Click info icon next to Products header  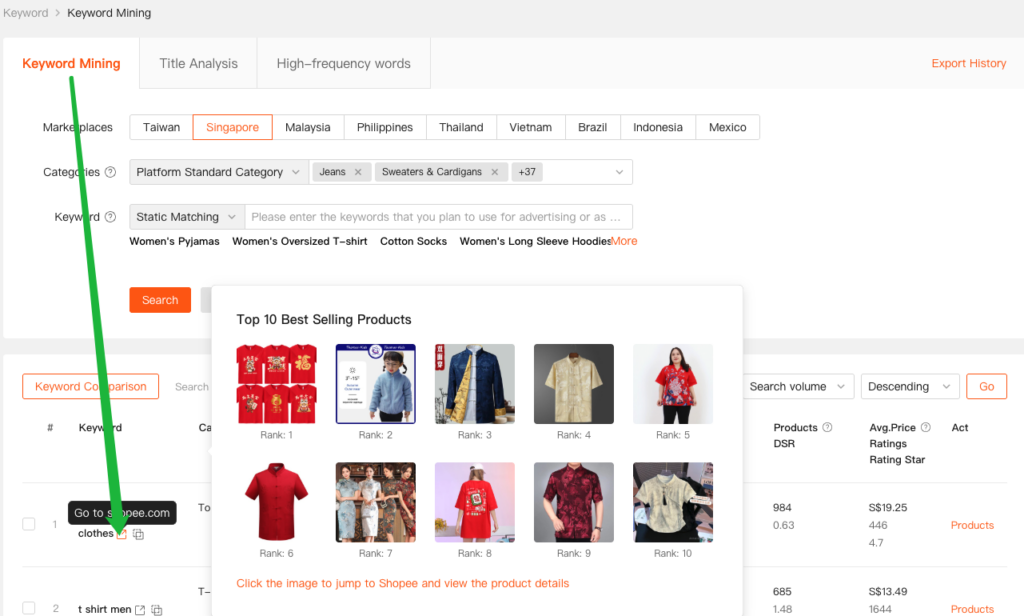pyautogui.click(x=827, y=428)
